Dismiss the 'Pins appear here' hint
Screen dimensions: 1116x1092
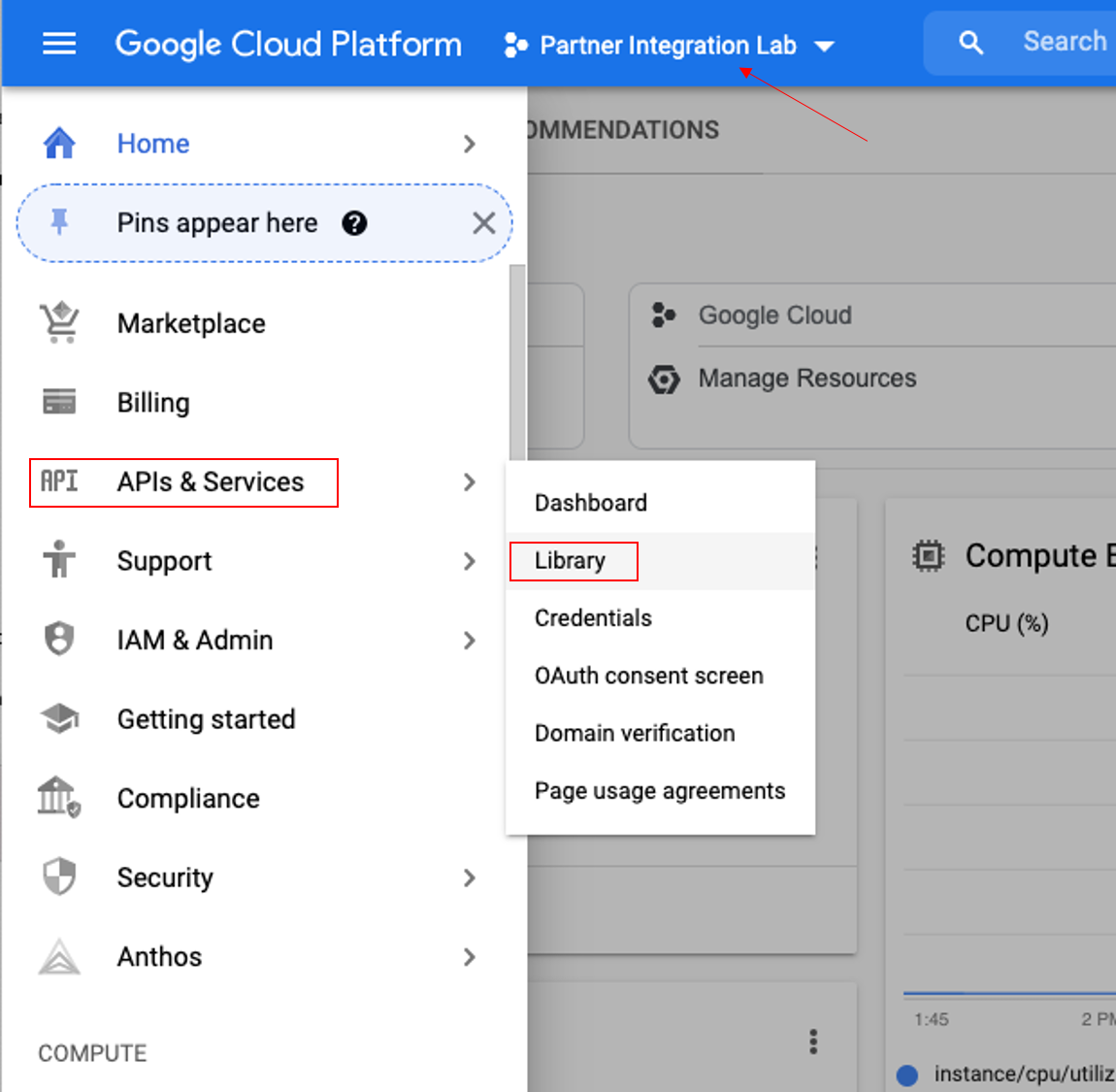[483, 223]
